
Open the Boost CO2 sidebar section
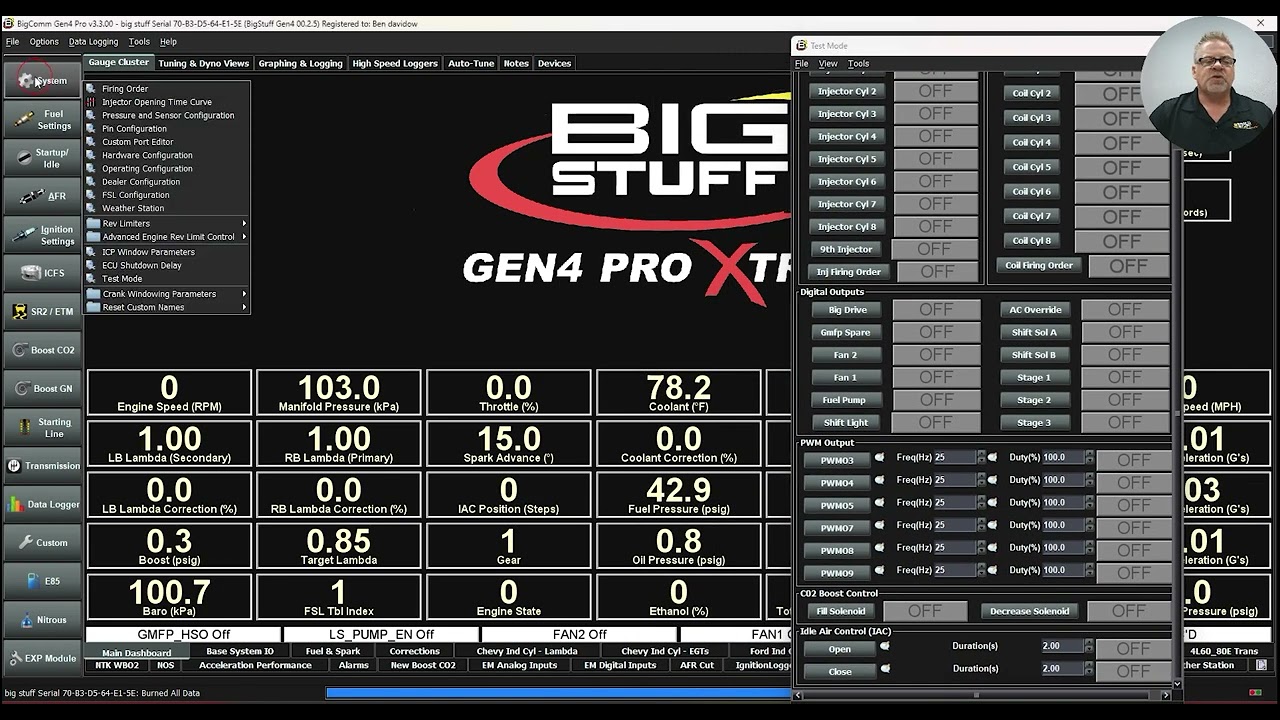click(x=42, y=350)
